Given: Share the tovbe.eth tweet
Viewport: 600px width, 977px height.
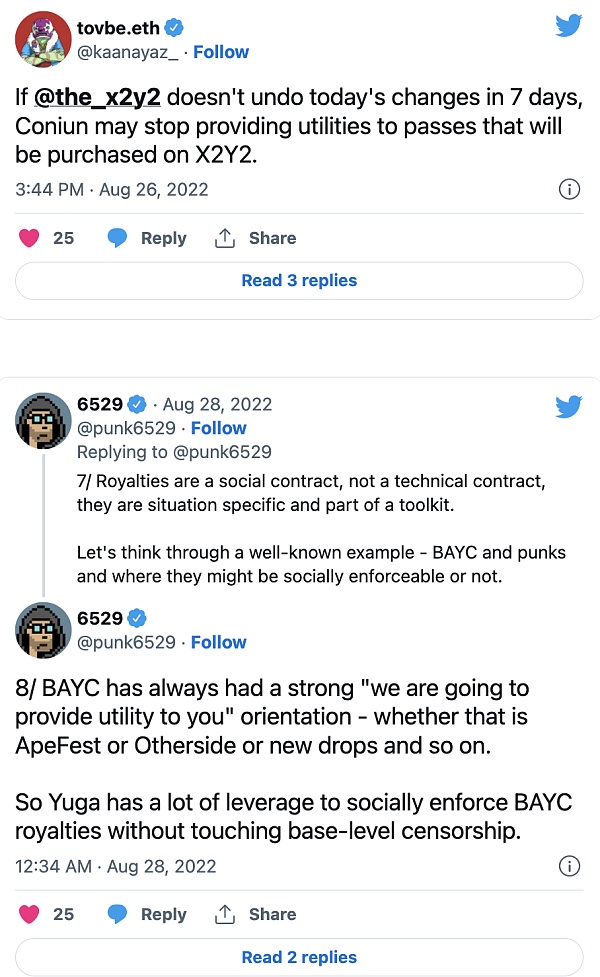Looking at the screenshot, I should coord(255,238).
